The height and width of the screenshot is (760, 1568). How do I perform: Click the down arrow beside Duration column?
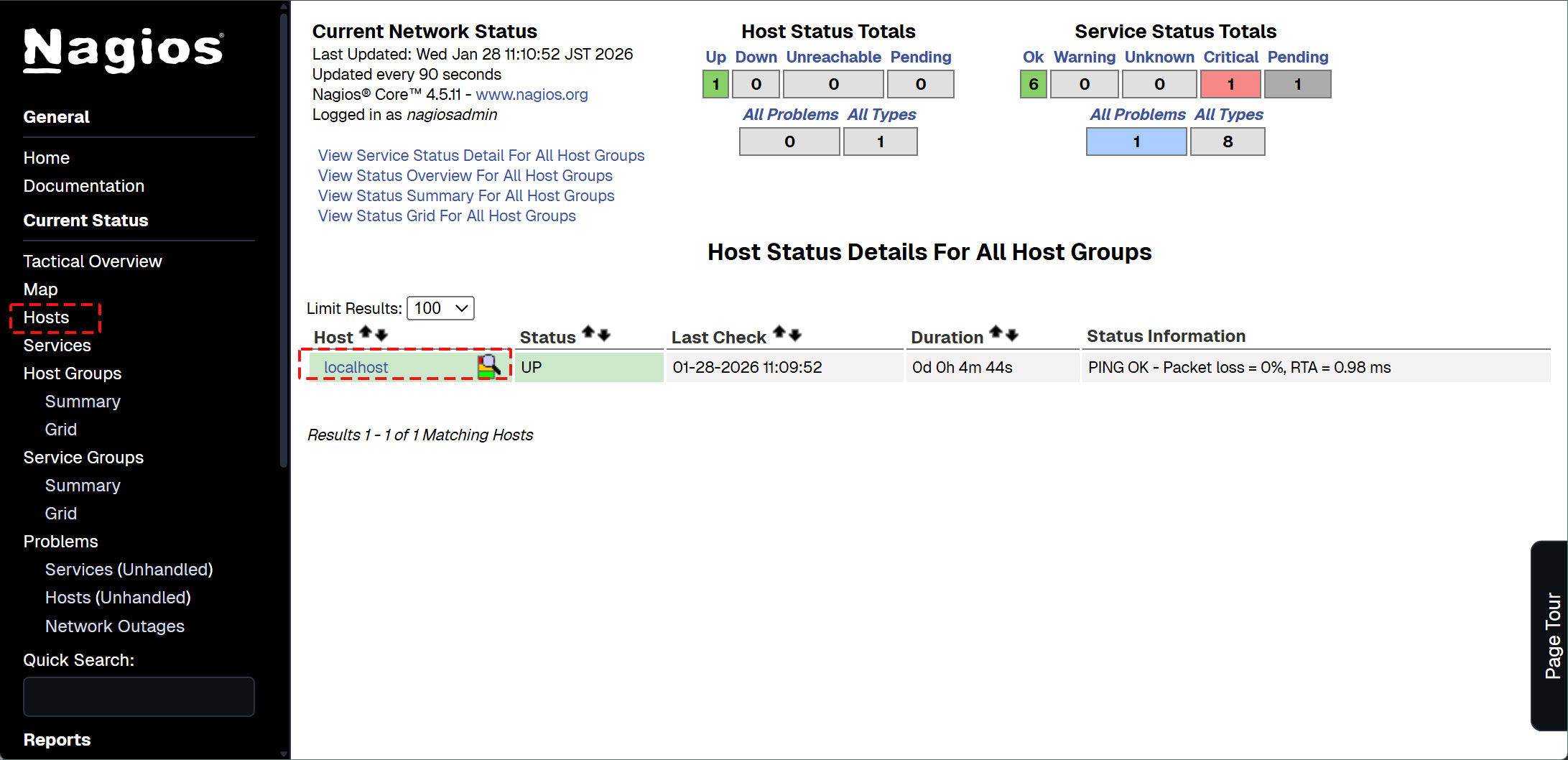[x=1012, y=335]
